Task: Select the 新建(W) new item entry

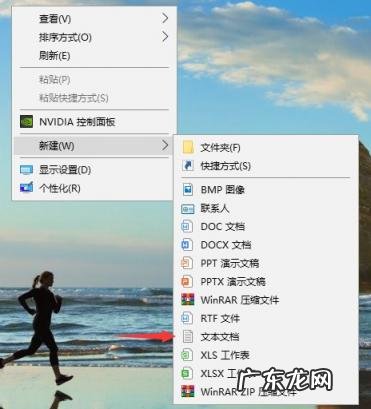Action: point(94,146)
